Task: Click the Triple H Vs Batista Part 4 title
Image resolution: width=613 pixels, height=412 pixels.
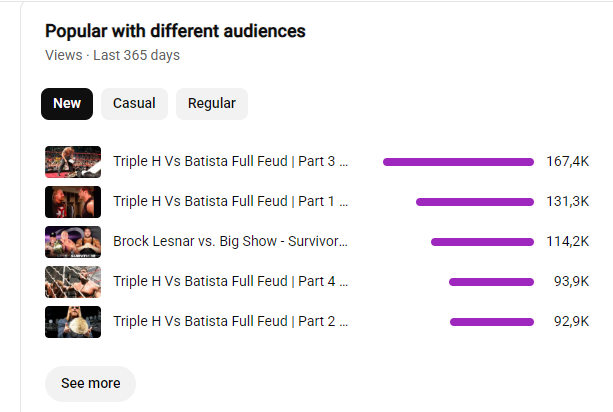Action: 230,281
